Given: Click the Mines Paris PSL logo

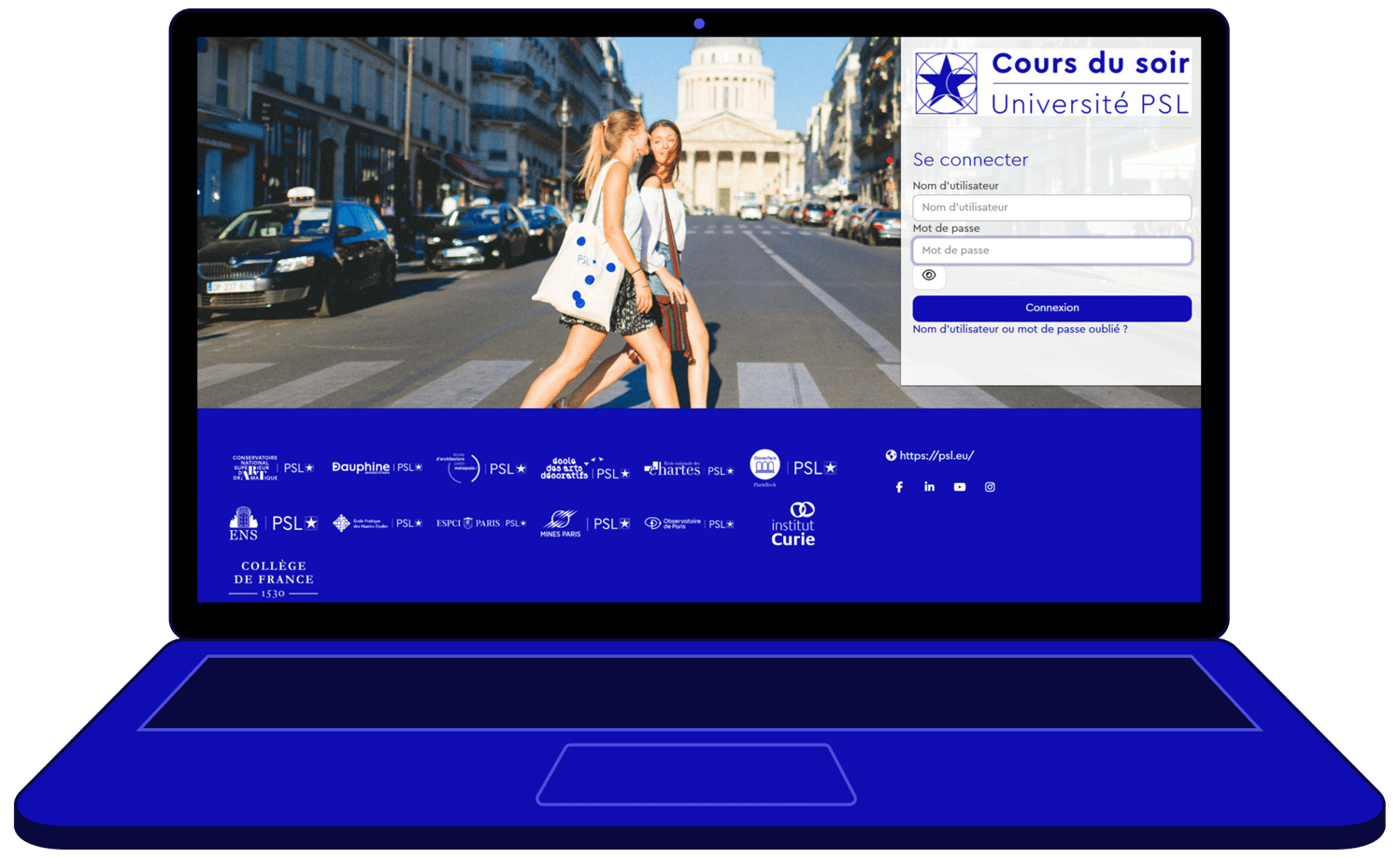Looking at the screenshot, I should tap(584, 523).
